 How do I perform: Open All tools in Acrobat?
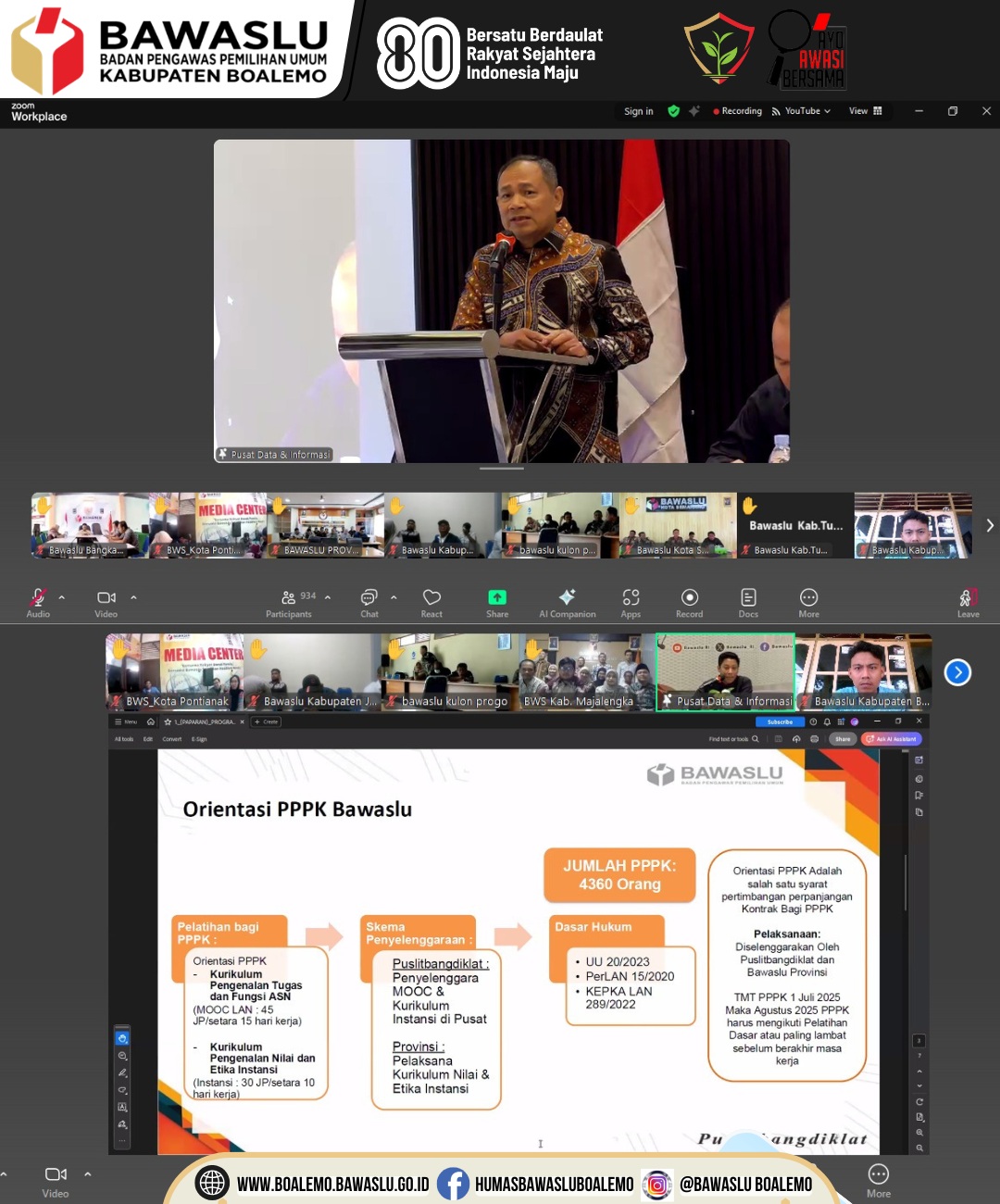coord(124,739)
